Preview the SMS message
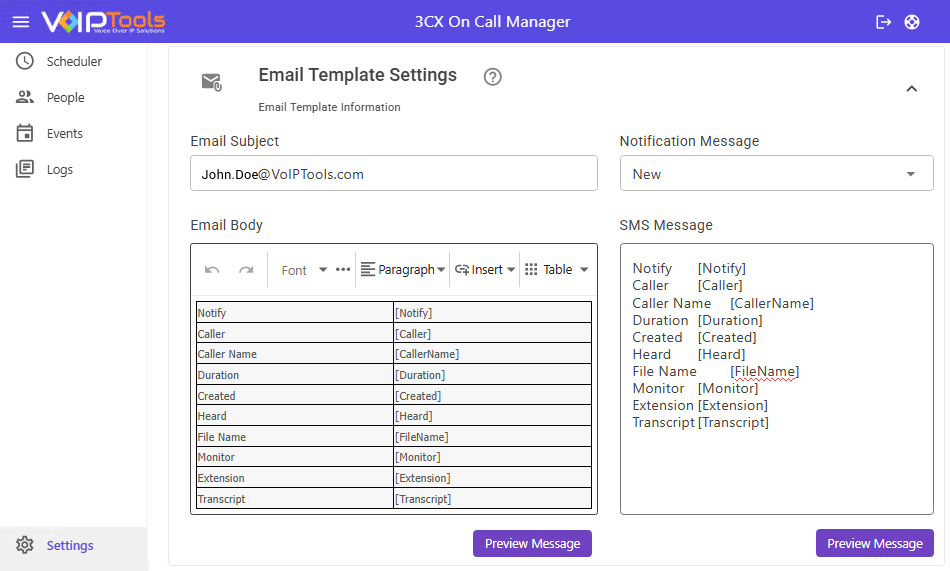950x571 pixels. [x=874, y=543]
